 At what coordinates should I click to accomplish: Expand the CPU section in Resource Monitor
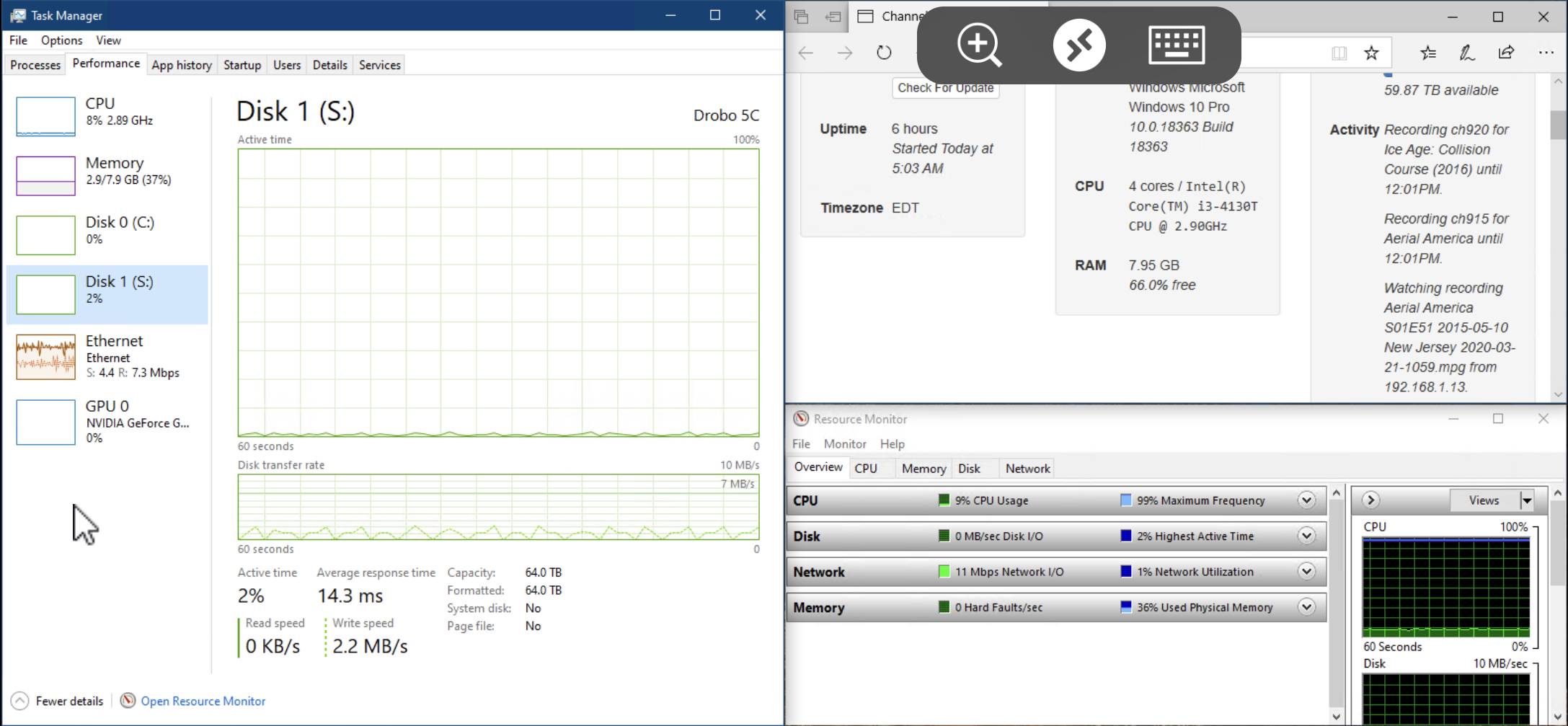[1306, 500]
